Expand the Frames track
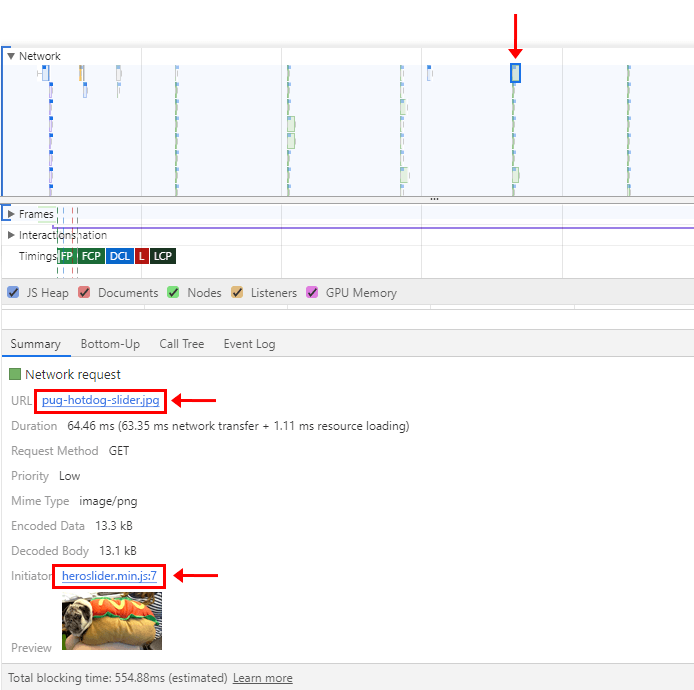 point(11,214)
